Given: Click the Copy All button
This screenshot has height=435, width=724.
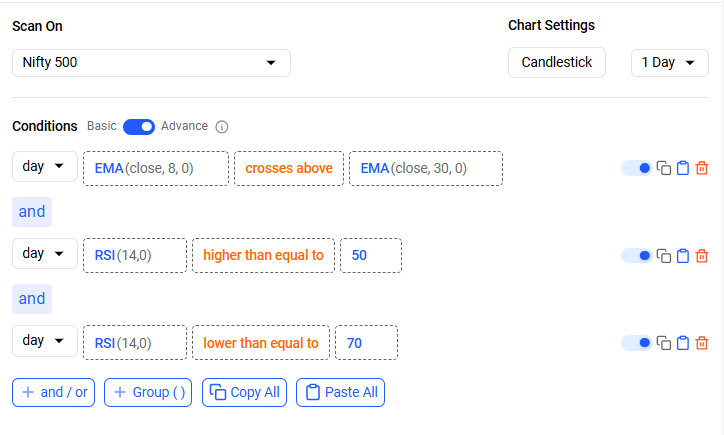Looking at the screenshot, I should (x=244, y=393).
